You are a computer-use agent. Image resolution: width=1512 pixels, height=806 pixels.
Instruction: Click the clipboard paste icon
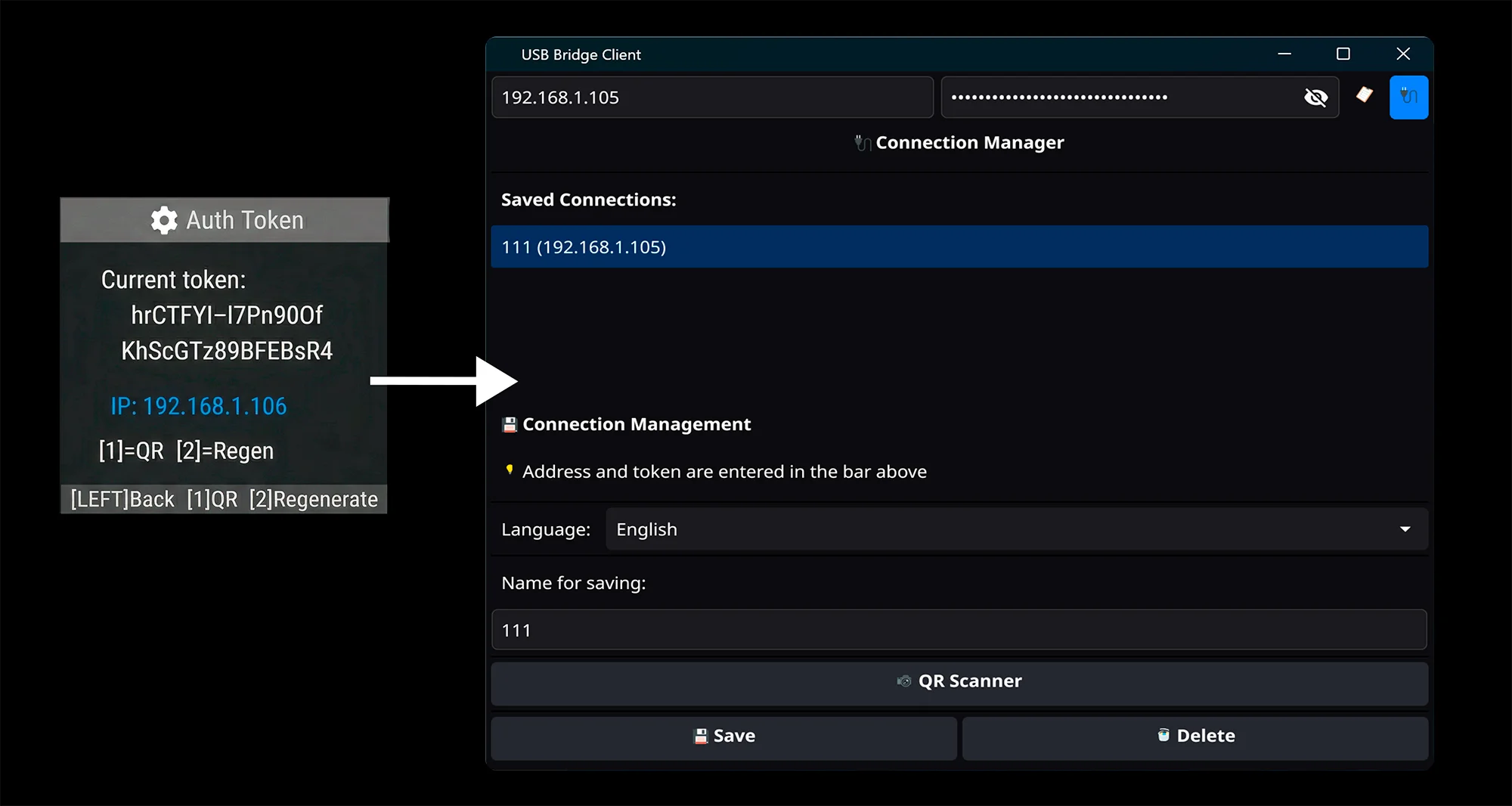click(1364, 97)
